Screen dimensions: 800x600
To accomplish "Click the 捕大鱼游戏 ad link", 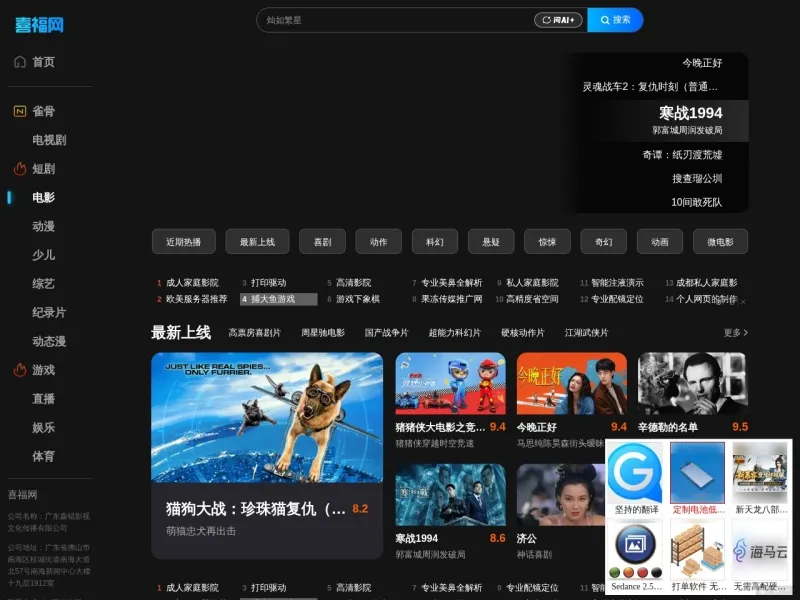I will (x=279, y=299).
